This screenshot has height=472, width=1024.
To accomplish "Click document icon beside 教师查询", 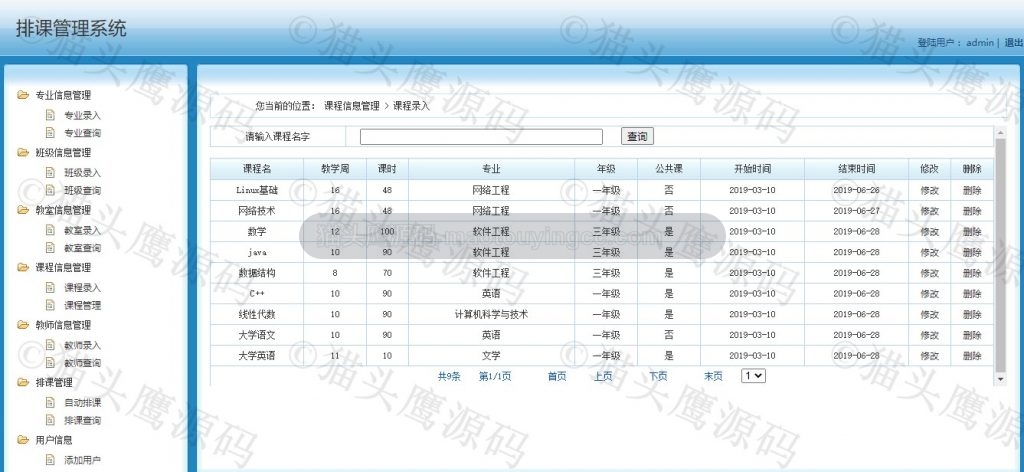I will (x=50, y=362).
